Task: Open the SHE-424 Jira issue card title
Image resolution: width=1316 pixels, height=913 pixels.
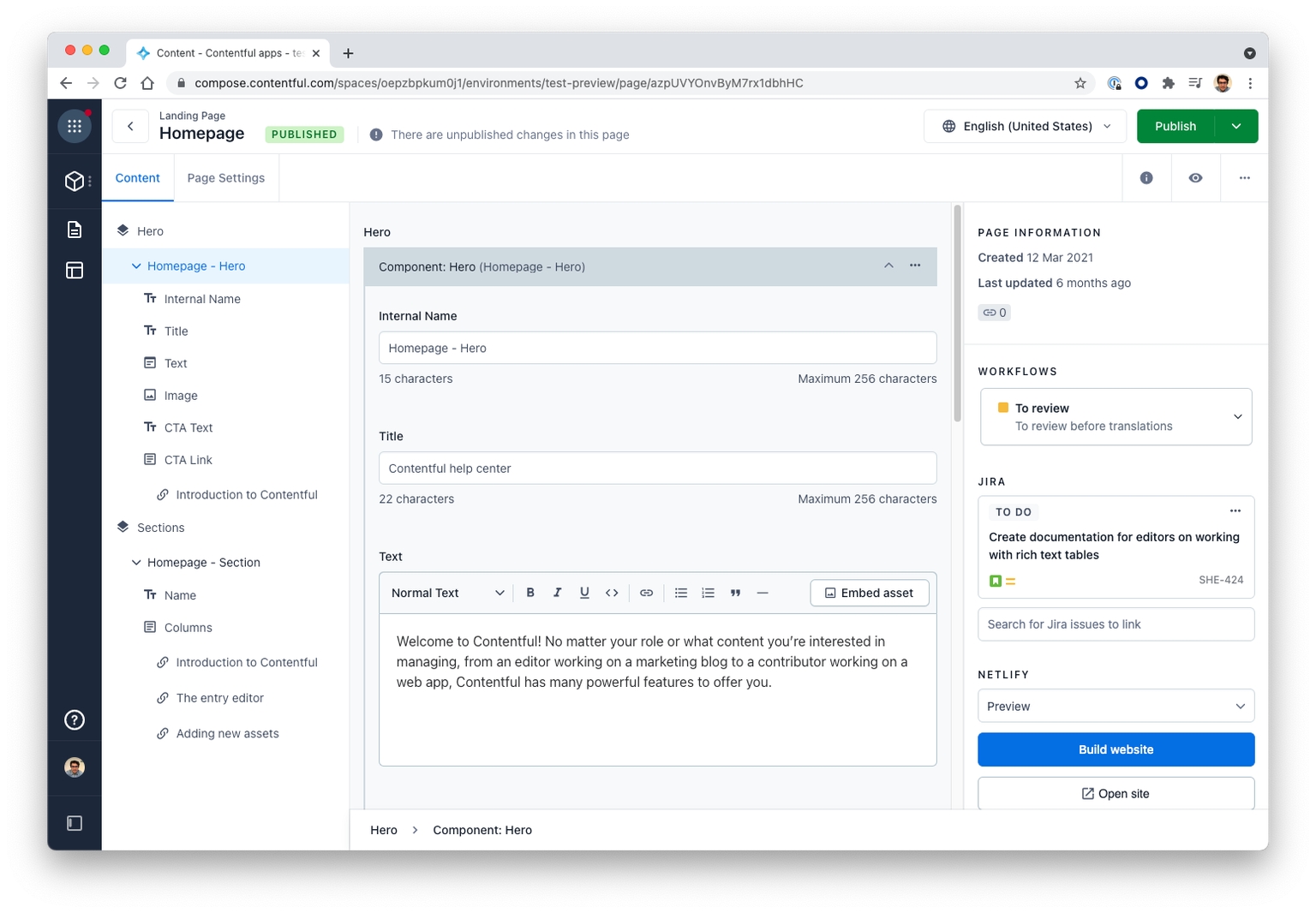Action: 1114,546
